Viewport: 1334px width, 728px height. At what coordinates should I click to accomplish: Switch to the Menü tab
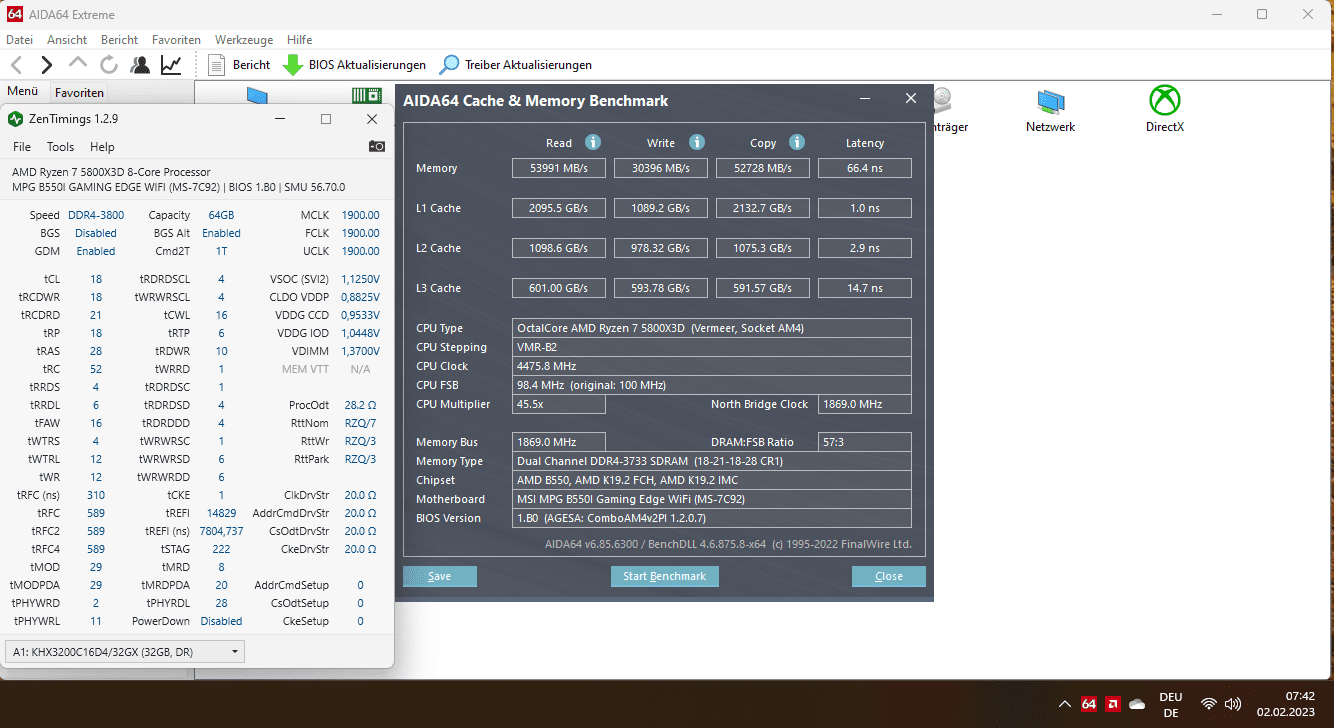pyautogui.click(x=23, y=91)
